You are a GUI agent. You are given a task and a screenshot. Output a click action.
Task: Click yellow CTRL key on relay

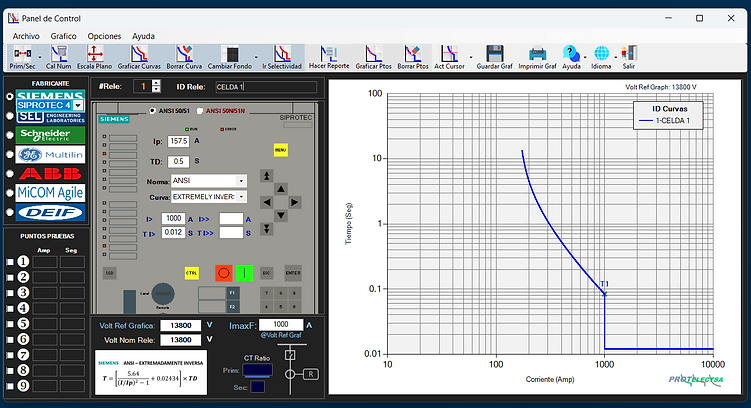192,273
